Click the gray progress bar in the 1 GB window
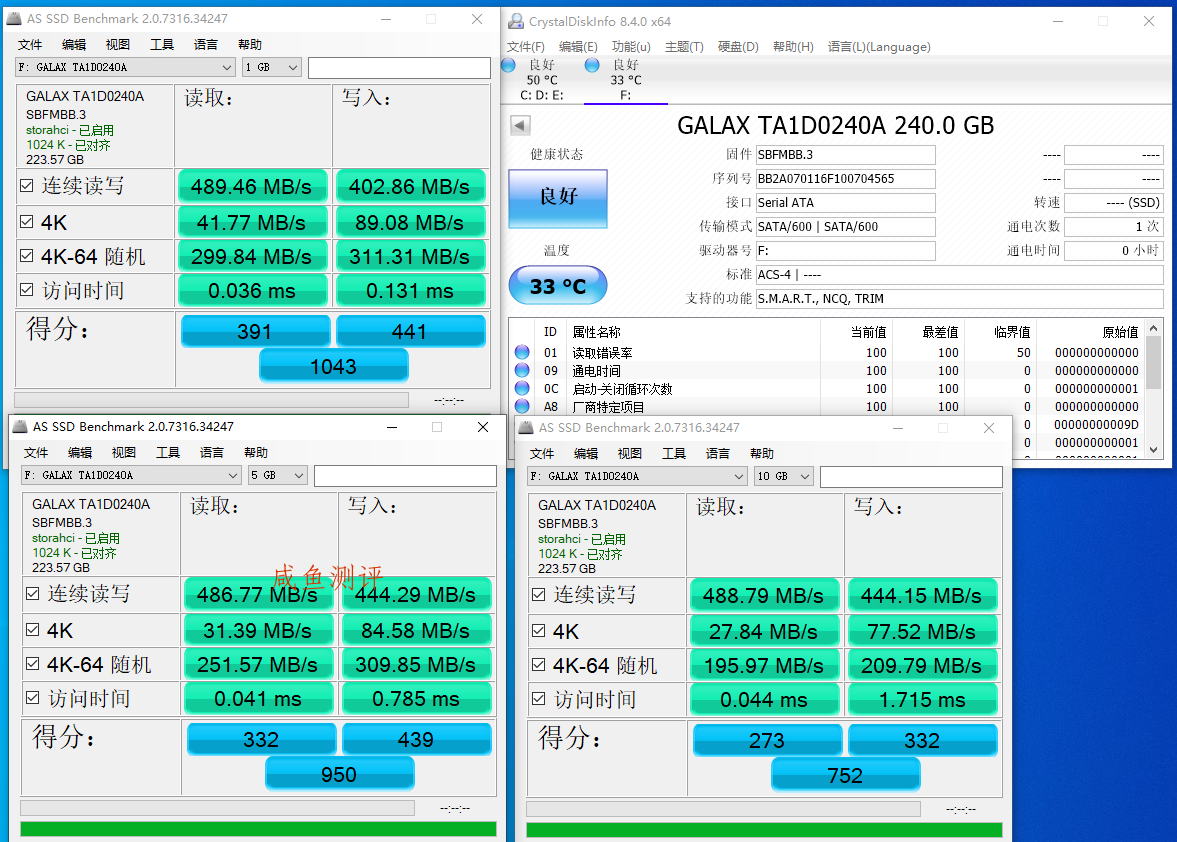Image resolution: width=1177 pixels, height=842 pixels. (212, 400)
